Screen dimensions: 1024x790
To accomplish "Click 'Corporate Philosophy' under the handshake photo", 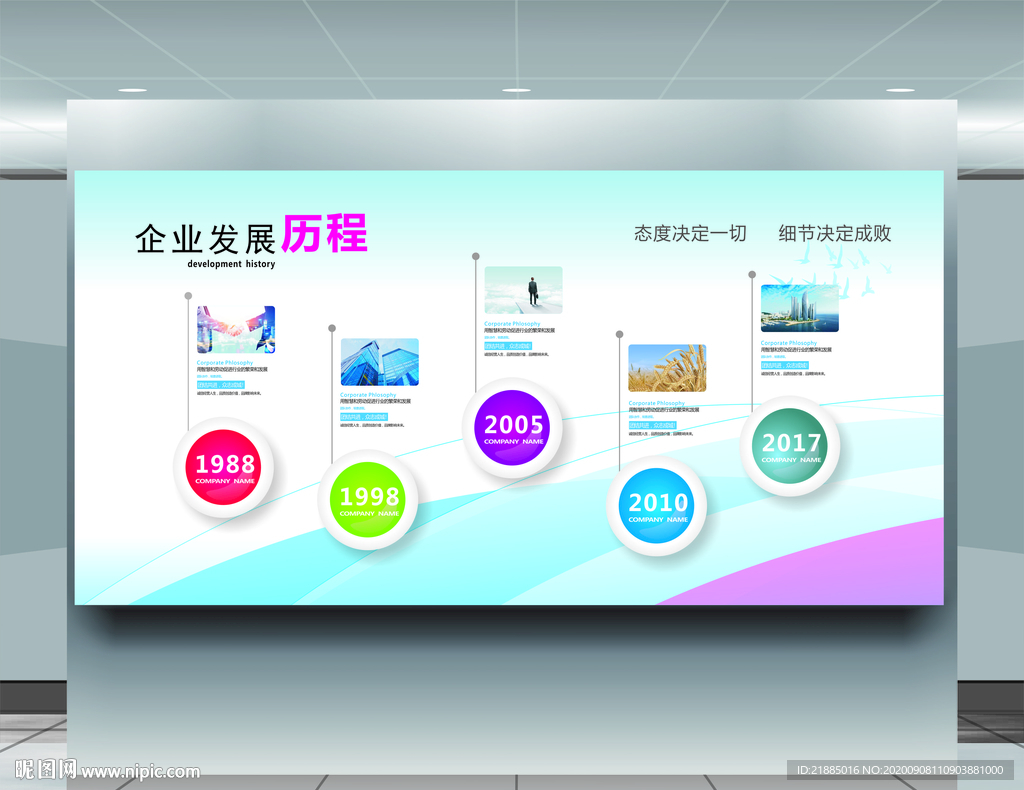I will point(225,362).
